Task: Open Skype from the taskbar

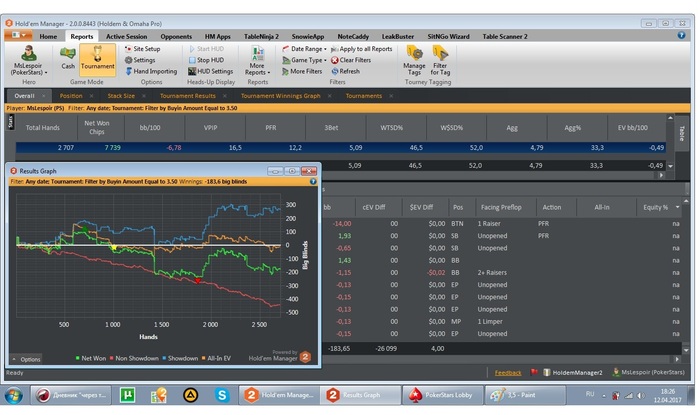Action: coord(222,395)
